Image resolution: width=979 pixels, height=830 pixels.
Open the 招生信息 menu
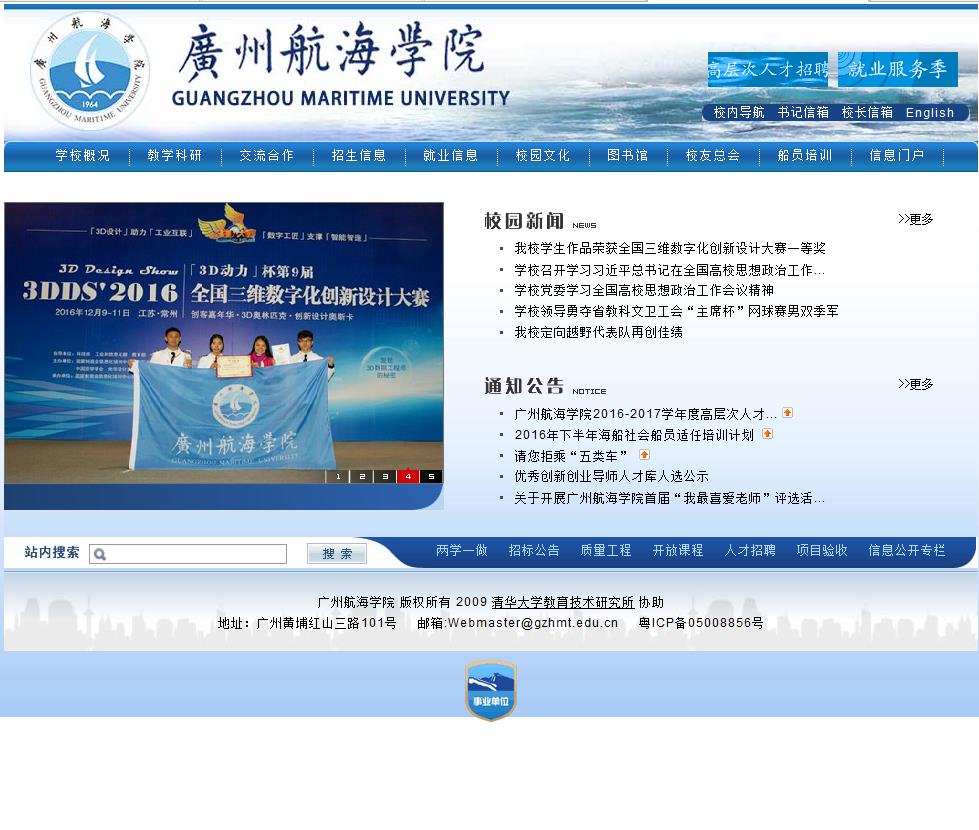358,156
